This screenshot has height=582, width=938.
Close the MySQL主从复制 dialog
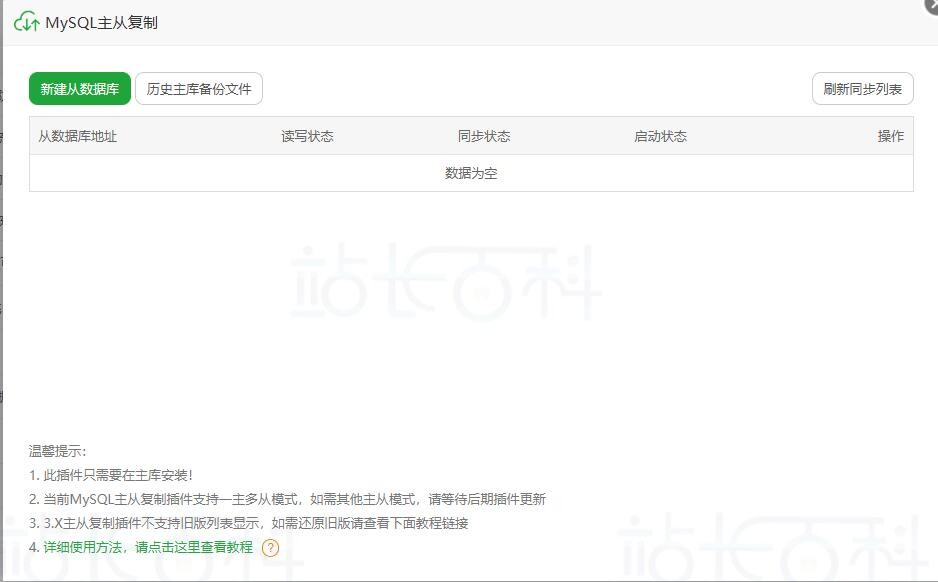coord(932,5)
